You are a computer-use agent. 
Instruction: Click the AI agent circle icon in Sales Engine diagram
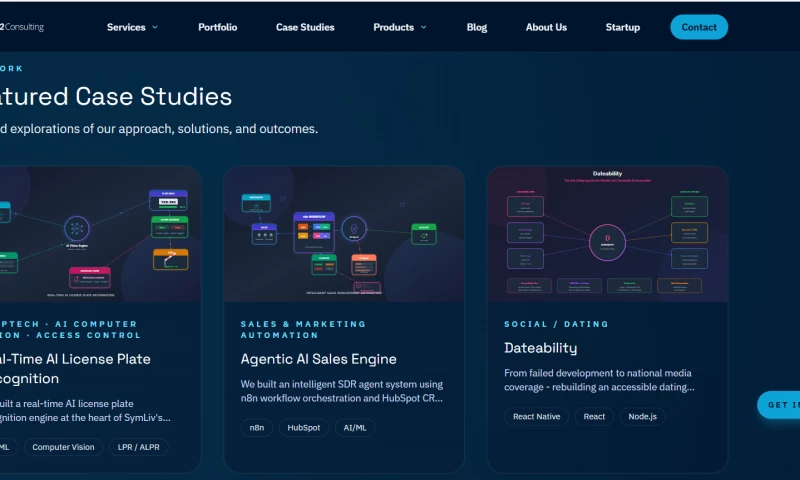(x=354, y=228)
